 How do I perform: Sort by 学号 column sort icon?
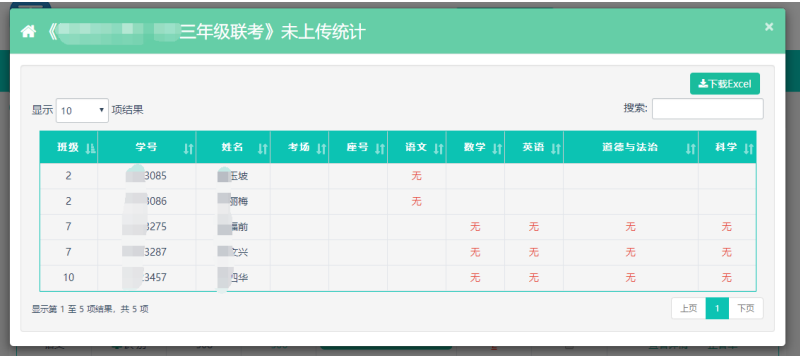coord(189,148)
